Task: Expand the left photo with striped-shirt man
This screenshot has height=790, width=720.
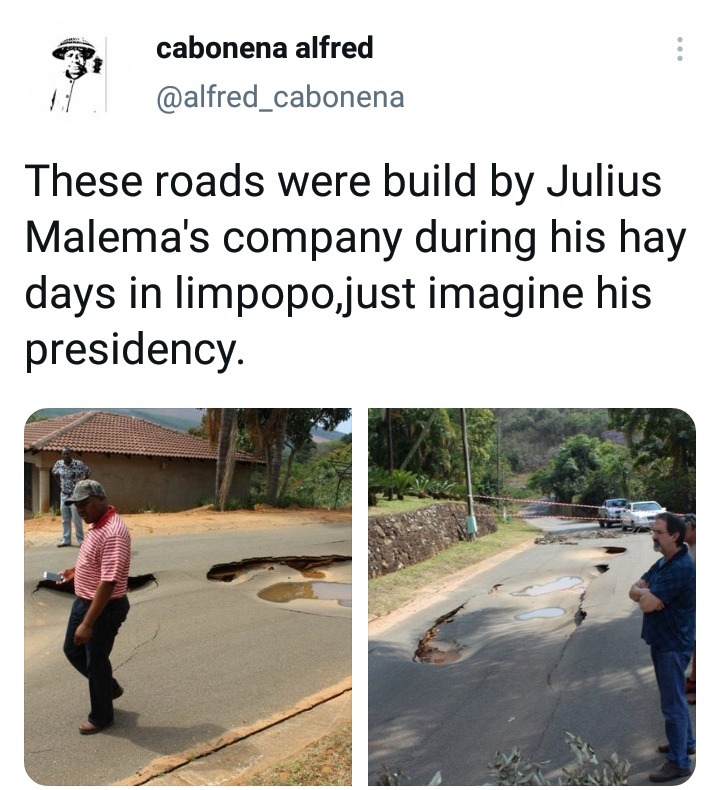Action: coord(188,597)
